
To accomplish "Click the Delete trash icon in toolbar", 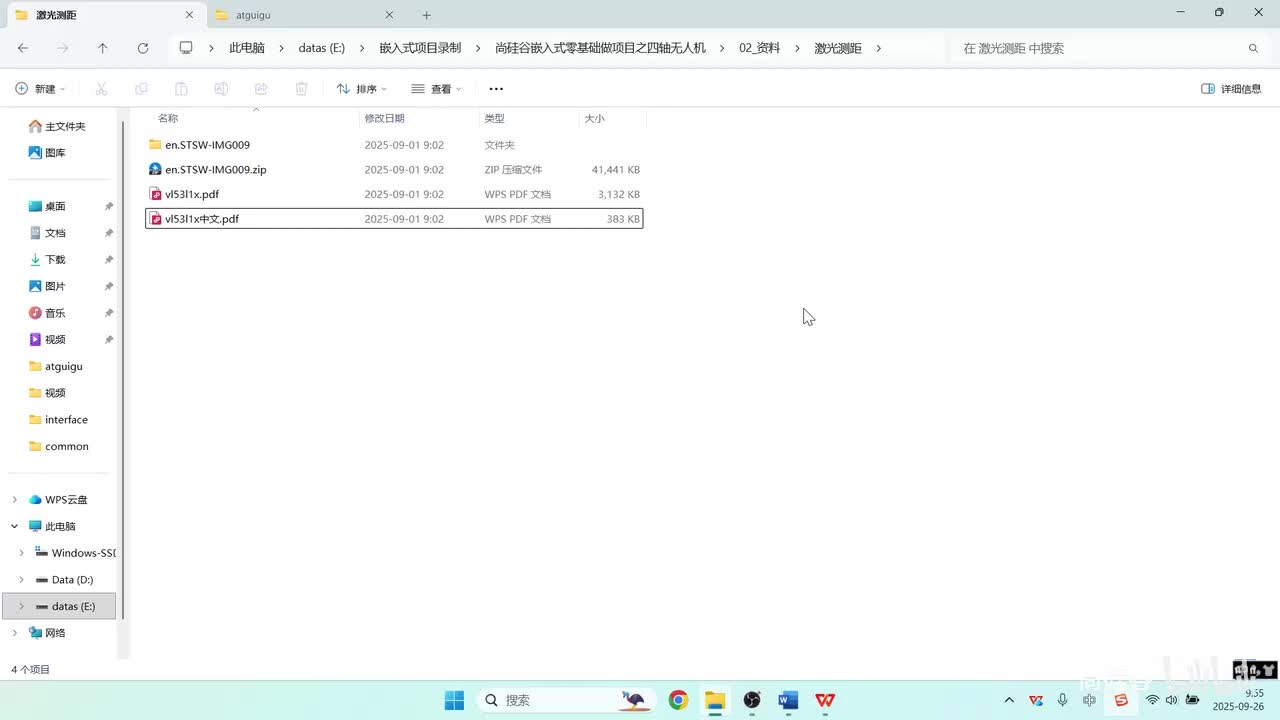I will coord(301,89).
